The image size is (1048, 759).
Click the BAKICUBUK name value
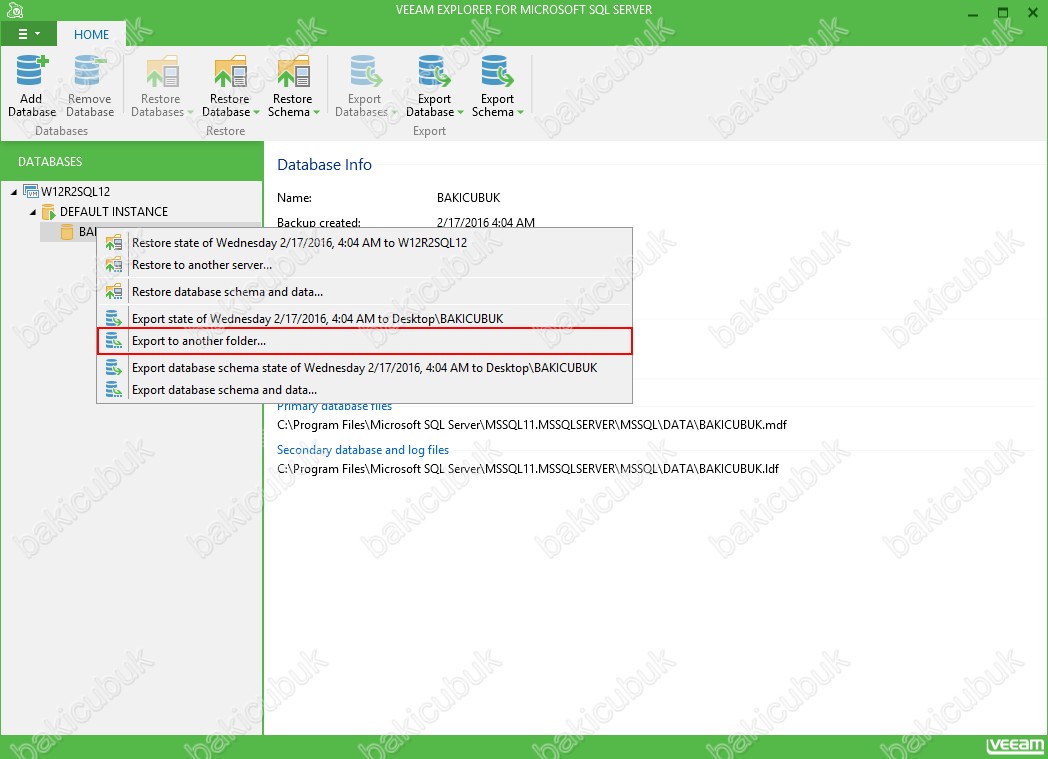click(x=469, y=198)
